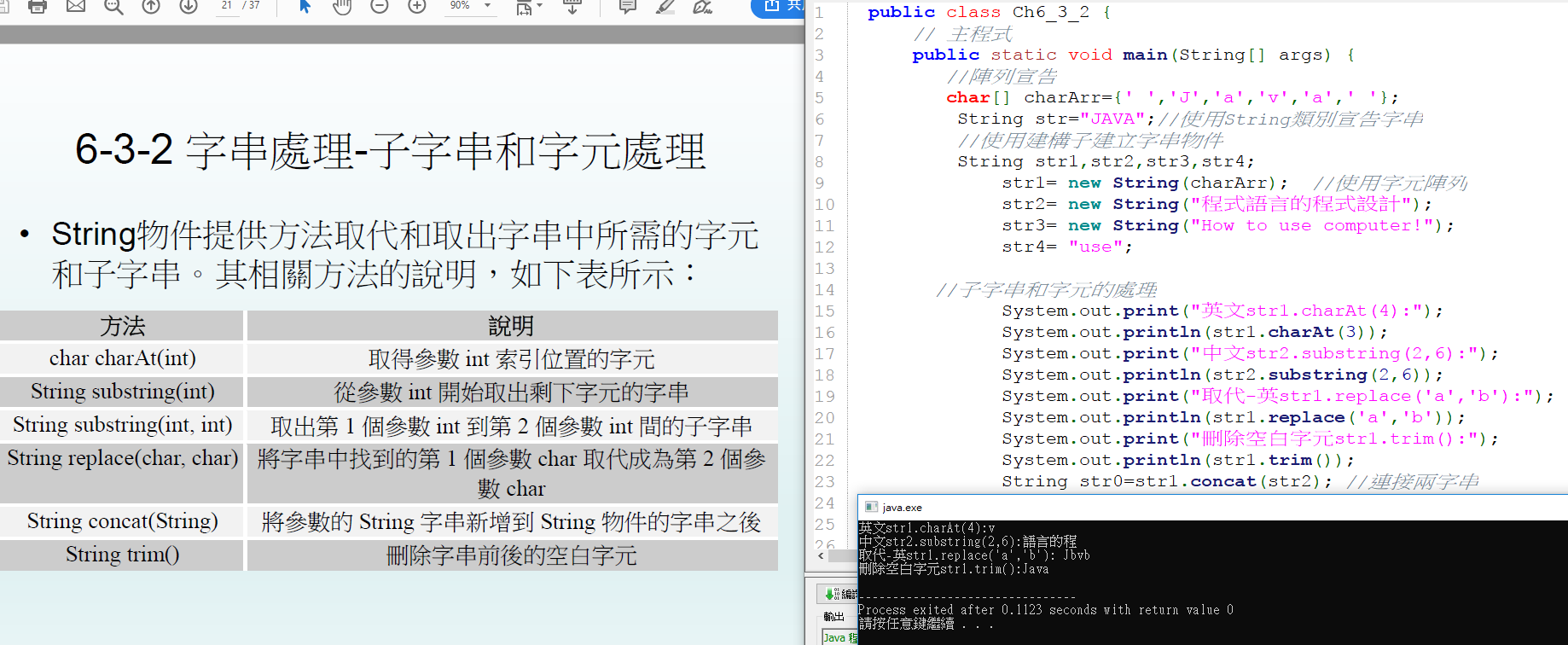
Task: Select the highlighter pen tool
Action: [665, 7]
